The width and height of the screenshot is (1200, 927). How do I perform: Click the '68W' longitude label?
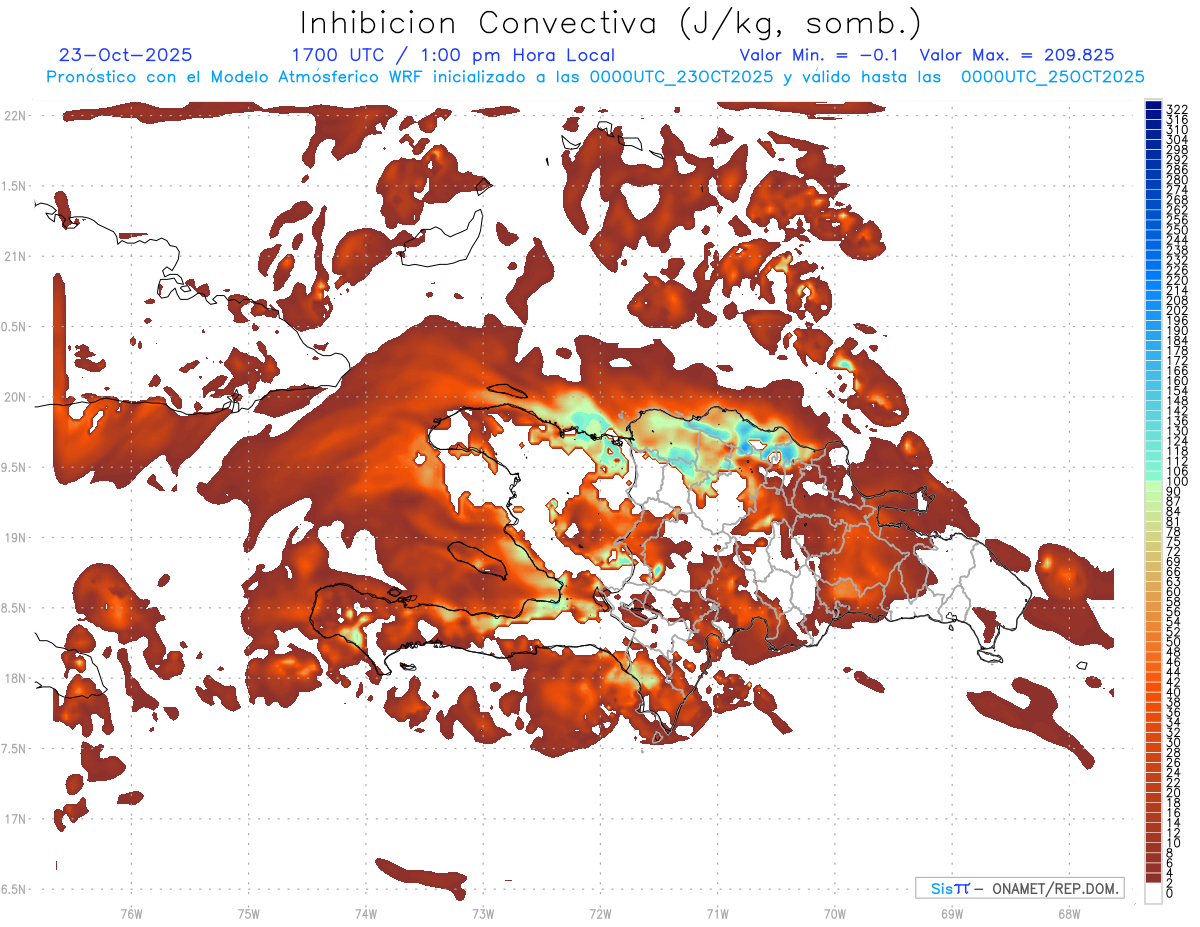coord(1069,913)
